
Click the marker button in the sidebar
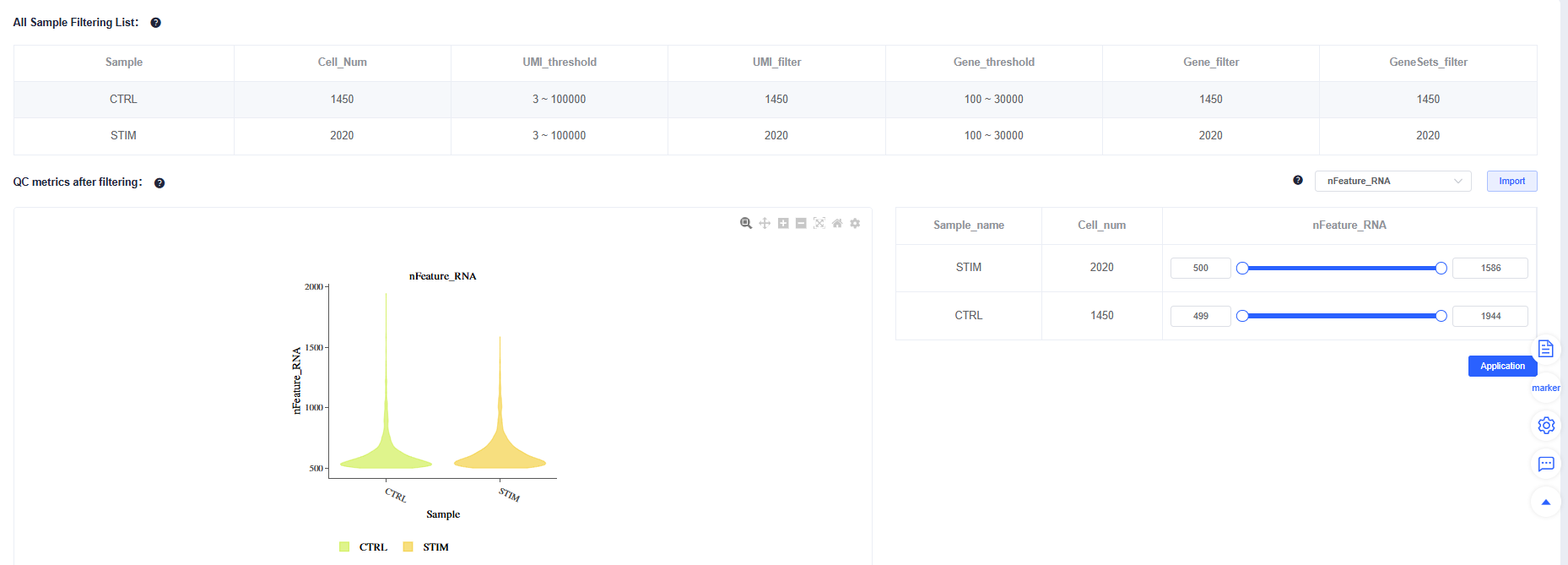click(x=1545, y=388)
